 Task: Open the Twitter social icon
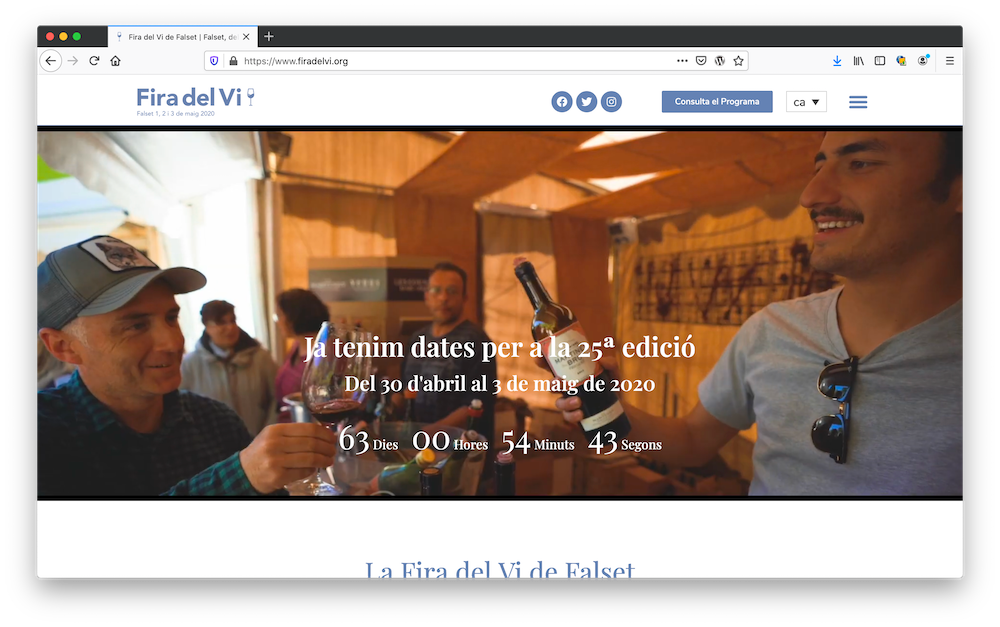click(587, 102)
